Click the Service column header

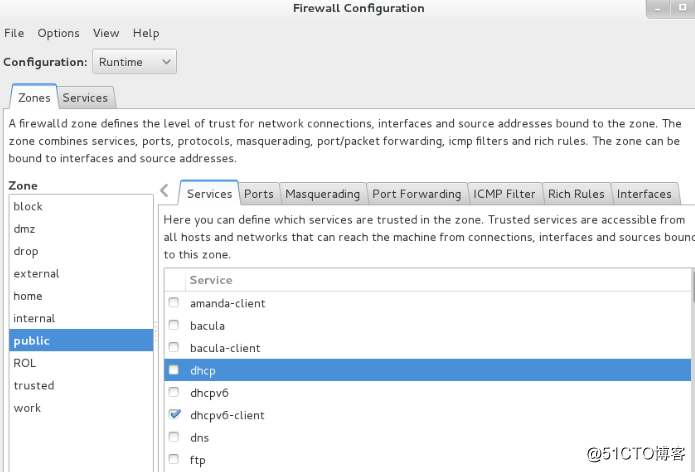pyautogui.click(x=211, y=280)
